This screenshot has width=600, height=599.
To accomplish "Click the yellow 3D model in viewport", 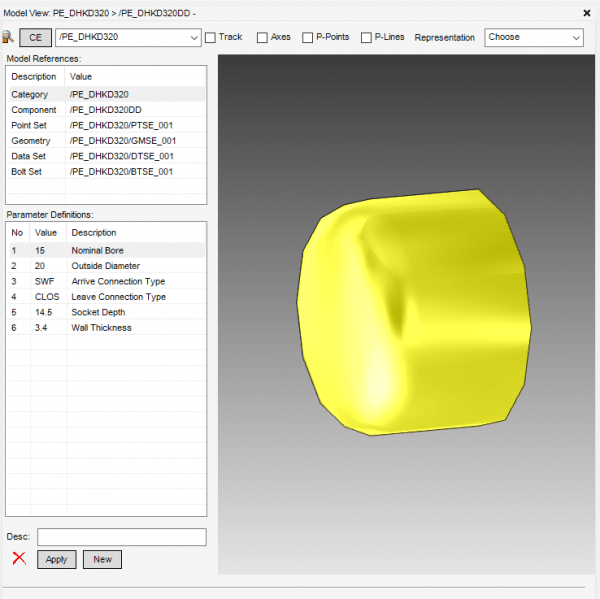I will click(410, 310).
